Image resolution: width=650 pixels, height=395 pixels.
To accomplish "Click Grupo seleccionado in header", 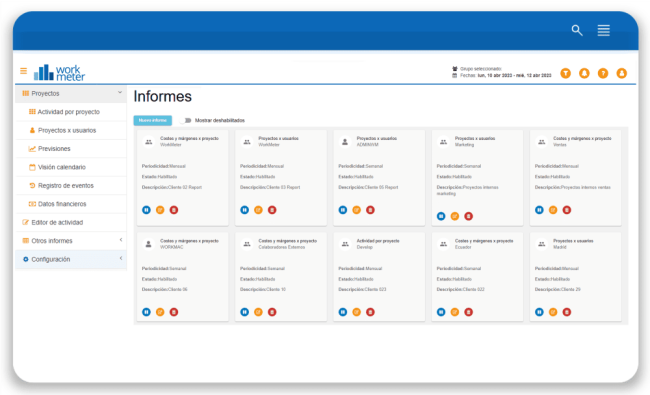I will click(481, 69).
